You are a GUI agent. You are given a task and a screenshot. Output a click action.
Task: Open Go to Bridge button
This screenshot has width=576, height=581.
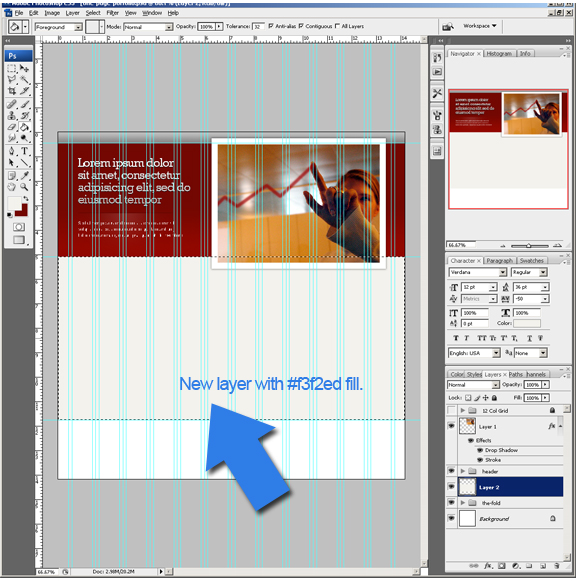coord(448,26)
